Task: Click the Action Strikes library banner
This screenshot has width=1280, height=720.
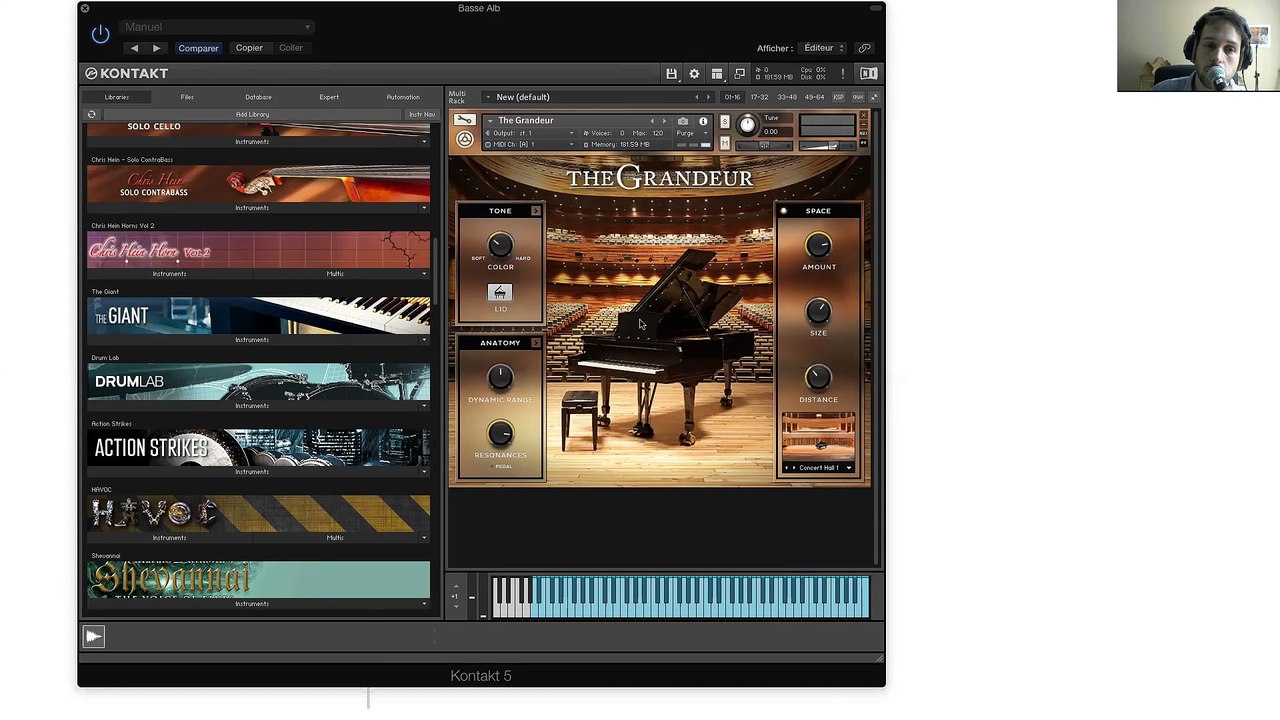Action: tap(258, 448)
